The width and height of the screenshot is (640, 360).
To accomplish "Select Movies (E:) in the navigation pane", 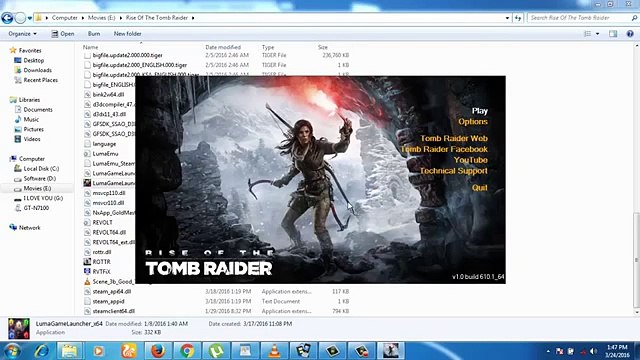I will [x=37, y=188].
